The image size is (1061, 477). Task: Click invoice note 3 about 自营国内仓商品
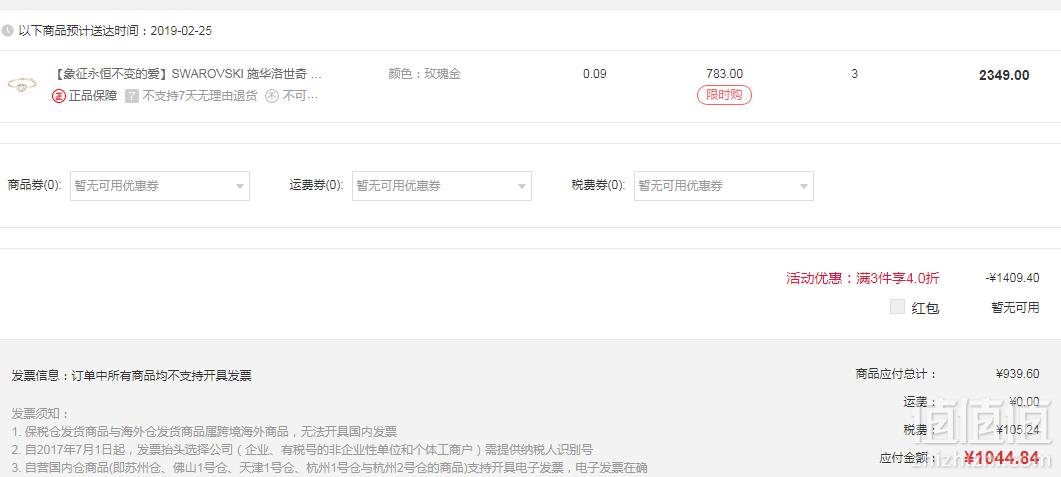329,468
